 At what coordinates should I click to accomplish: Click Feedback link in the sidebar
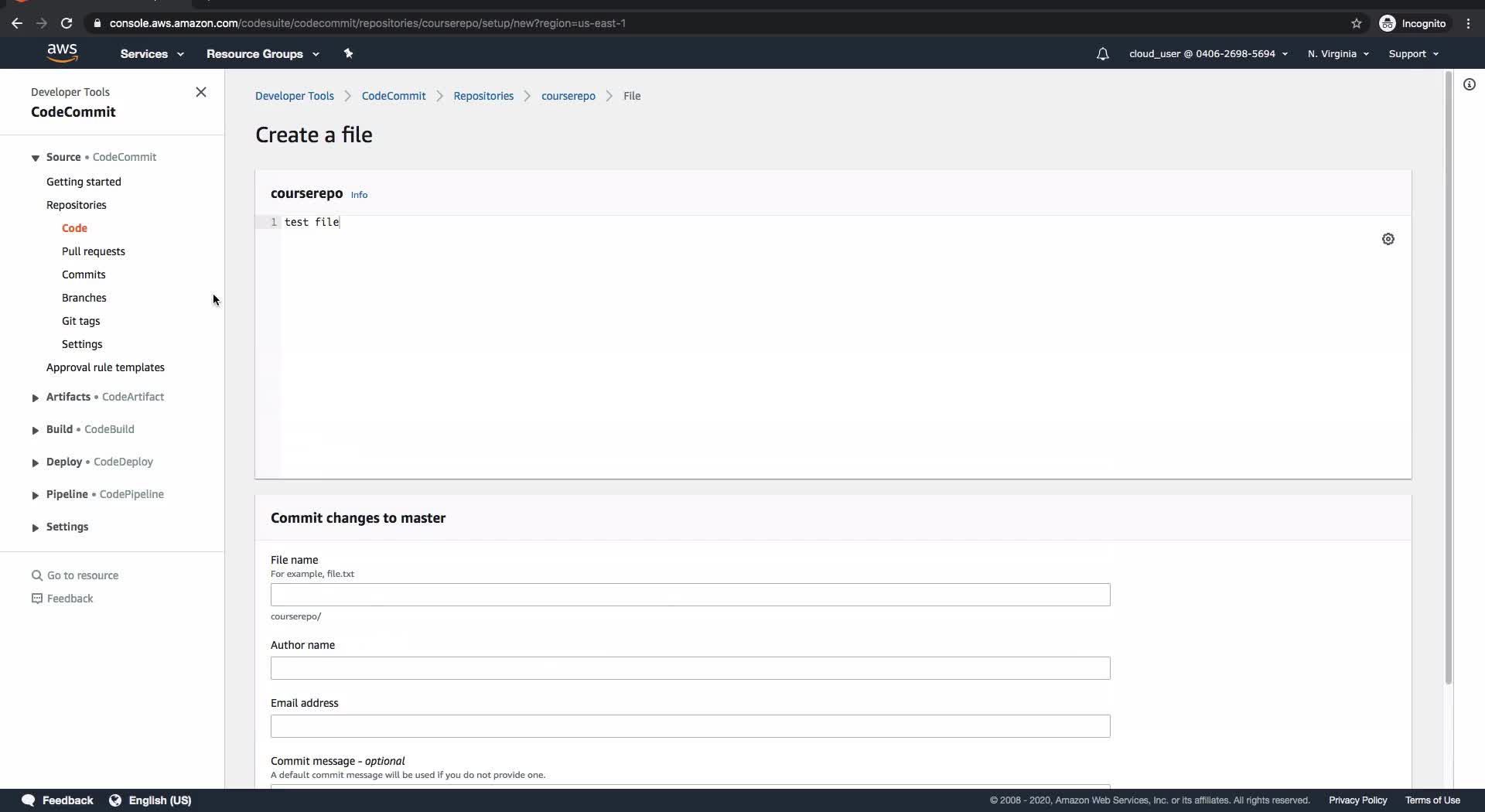tap(70, 599)
